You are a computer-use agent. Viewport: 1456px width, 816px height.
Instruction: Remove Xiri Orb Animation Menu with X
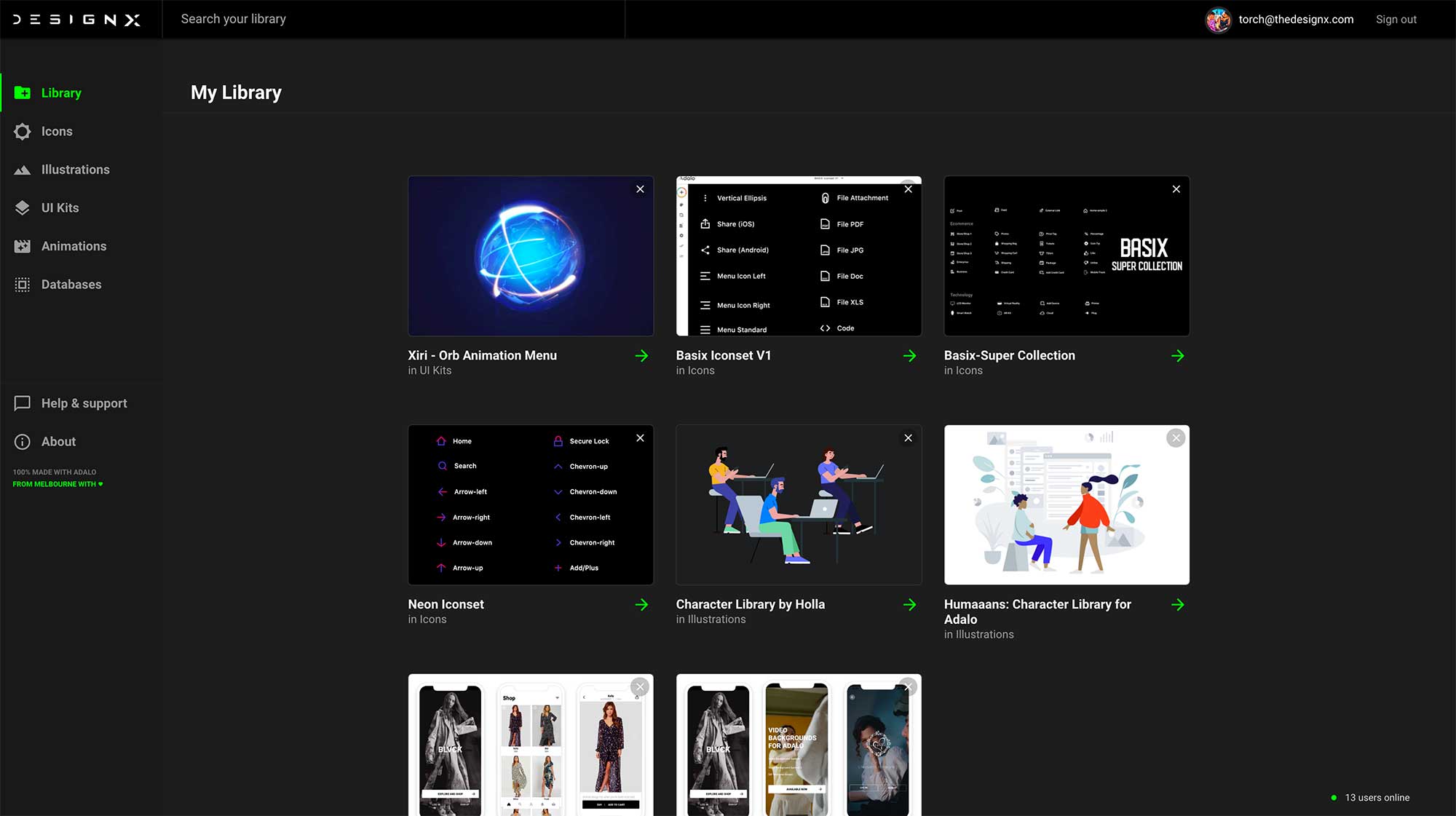pos(640,189)
